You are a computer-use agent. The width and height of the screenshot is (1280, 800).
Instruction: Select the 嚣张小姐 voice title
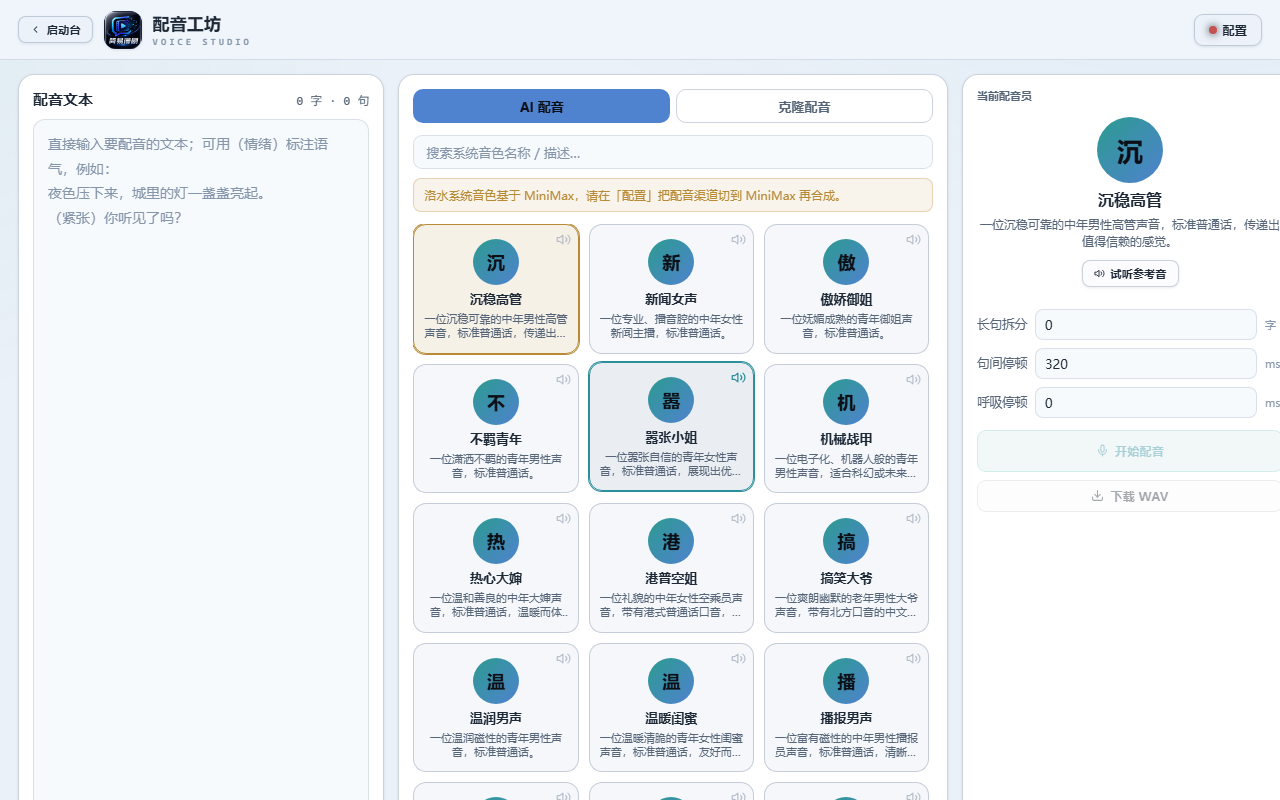671,437
